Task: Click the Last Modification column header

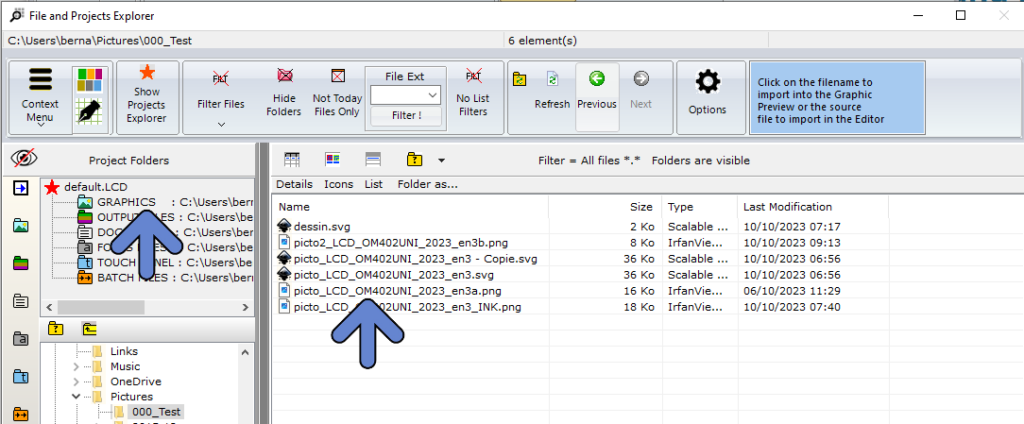Action: [x=787, y=206]
